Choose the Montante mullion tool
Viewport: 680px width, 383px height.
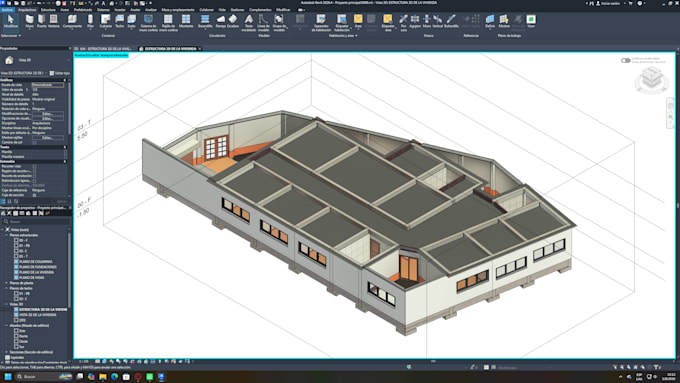coord(186,21)
